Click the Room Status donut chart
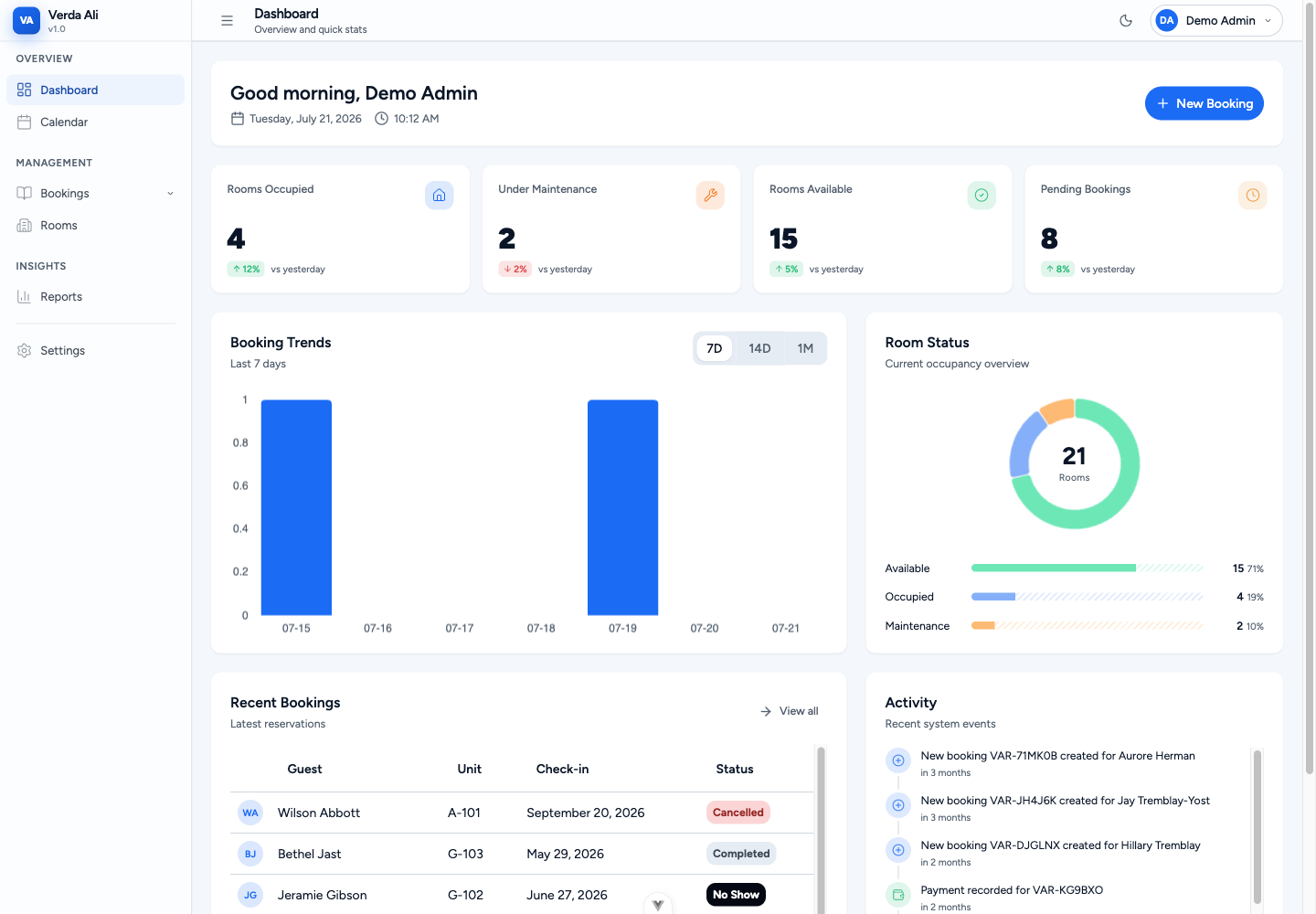1316x914 pixels. pos(1075,463)
